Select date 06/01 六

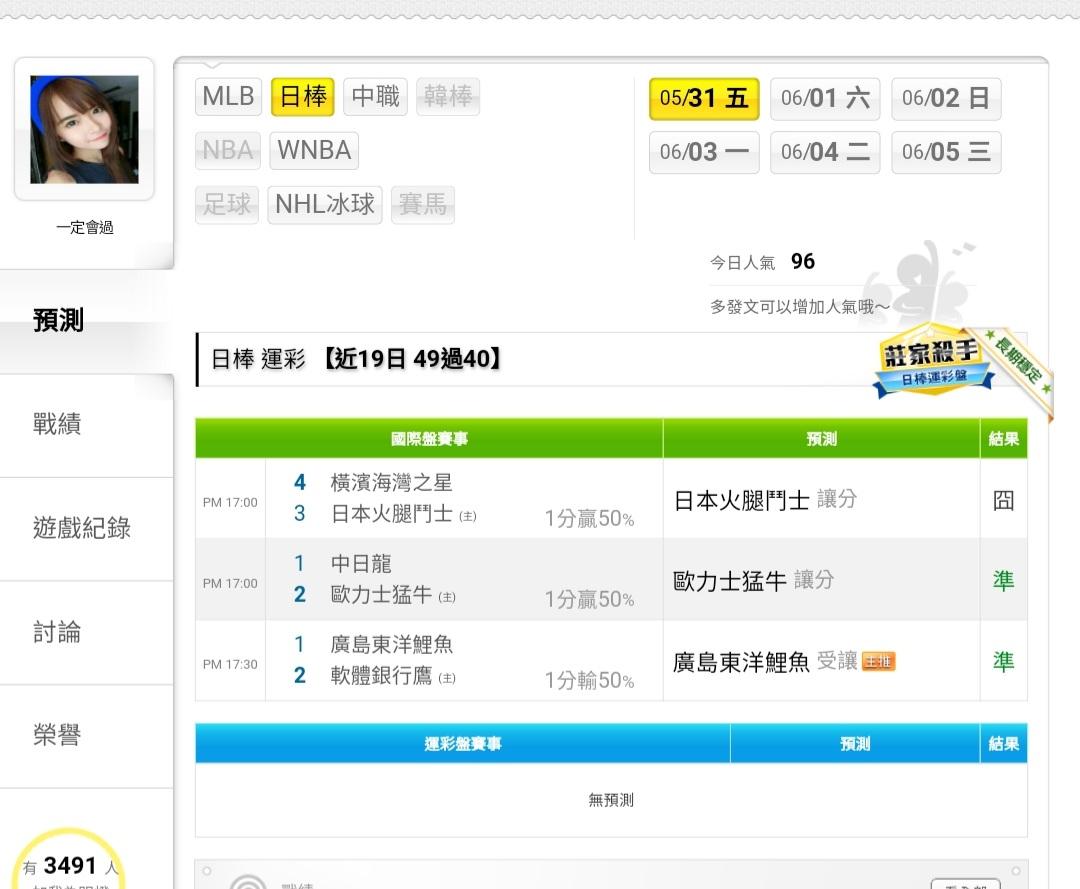coord(825,98)
